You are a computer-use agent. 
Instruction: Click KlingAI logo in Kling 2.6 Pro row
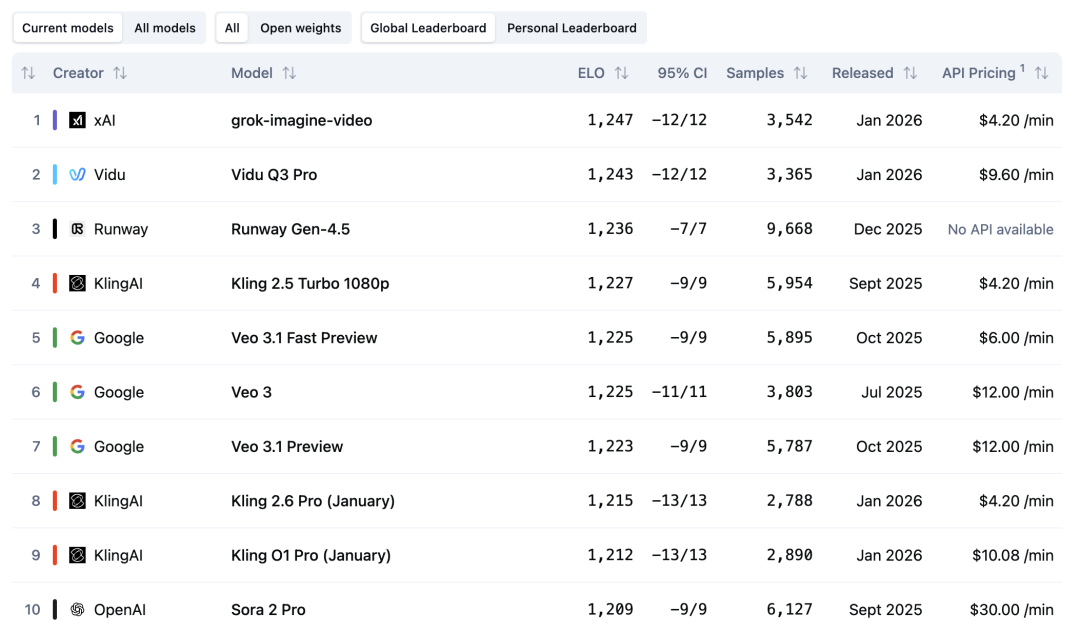[77, 501]
